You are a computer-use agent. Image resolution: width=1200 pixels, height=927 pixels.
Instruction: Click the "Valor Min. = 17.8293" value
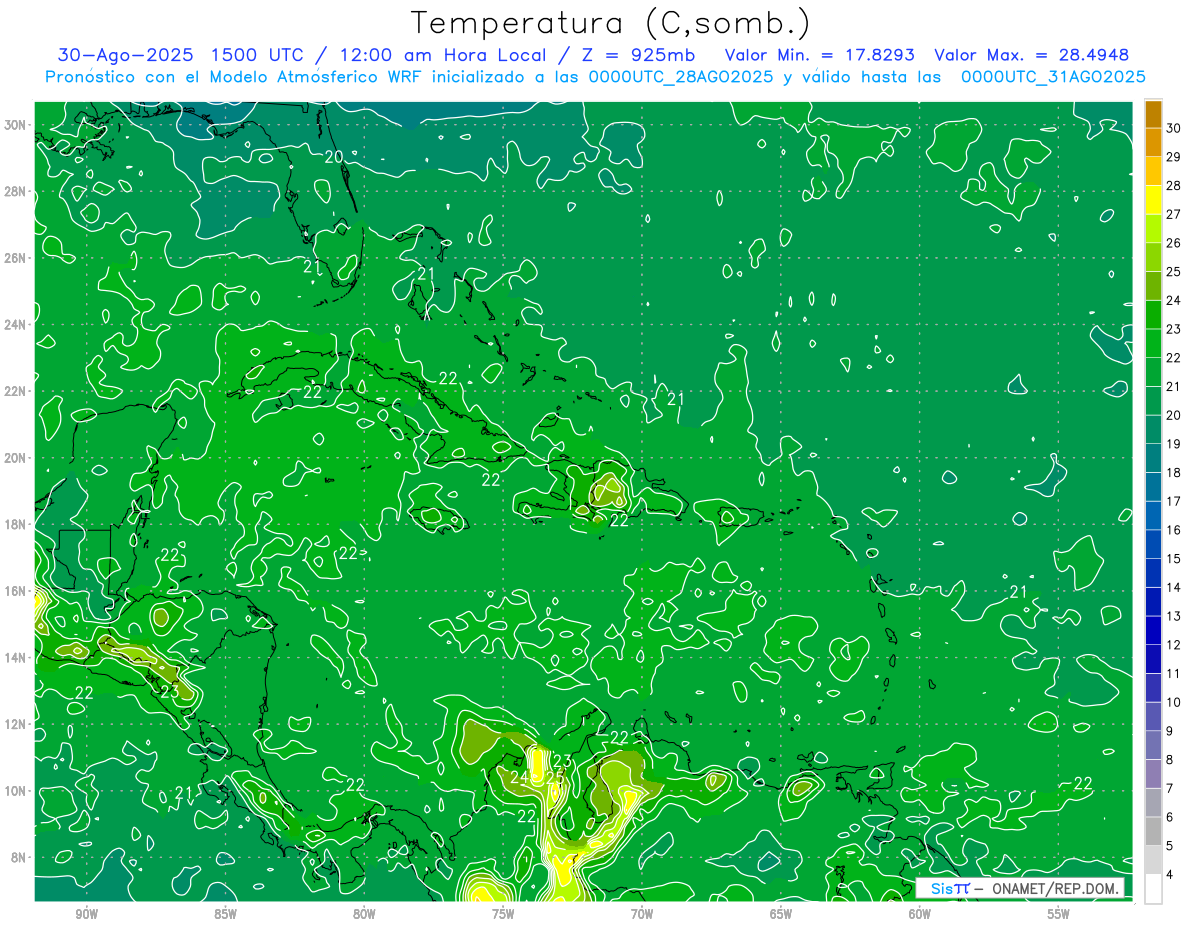click(819, 55)
